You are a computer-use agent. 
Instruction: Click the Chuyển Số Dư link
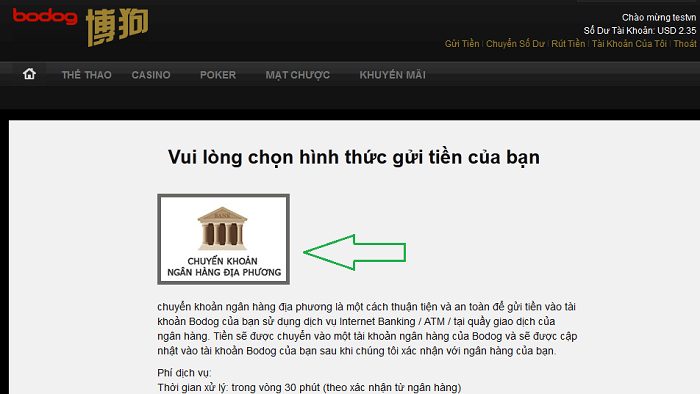coord(515,44)
